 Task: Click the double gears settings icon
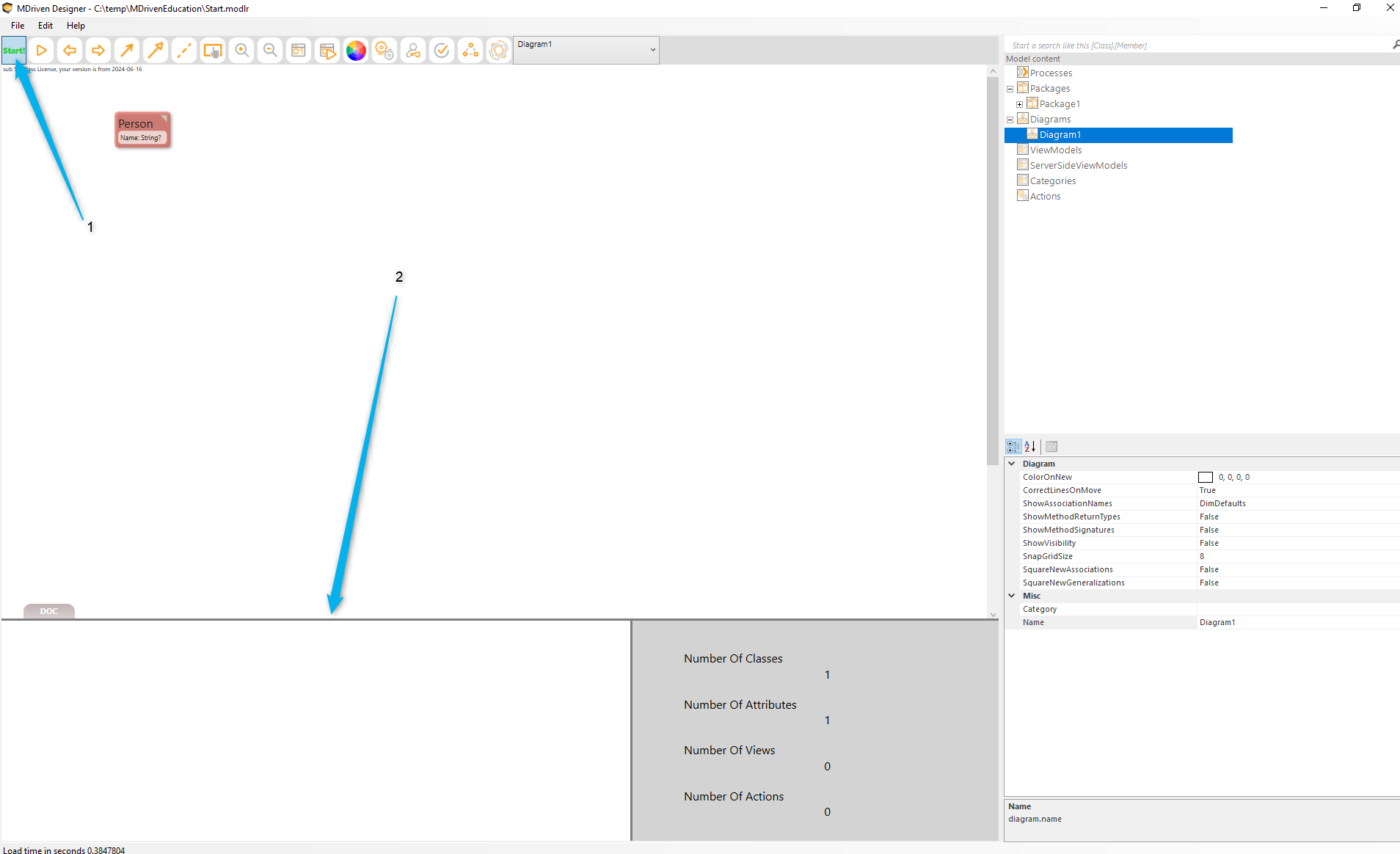coord(384,51)
